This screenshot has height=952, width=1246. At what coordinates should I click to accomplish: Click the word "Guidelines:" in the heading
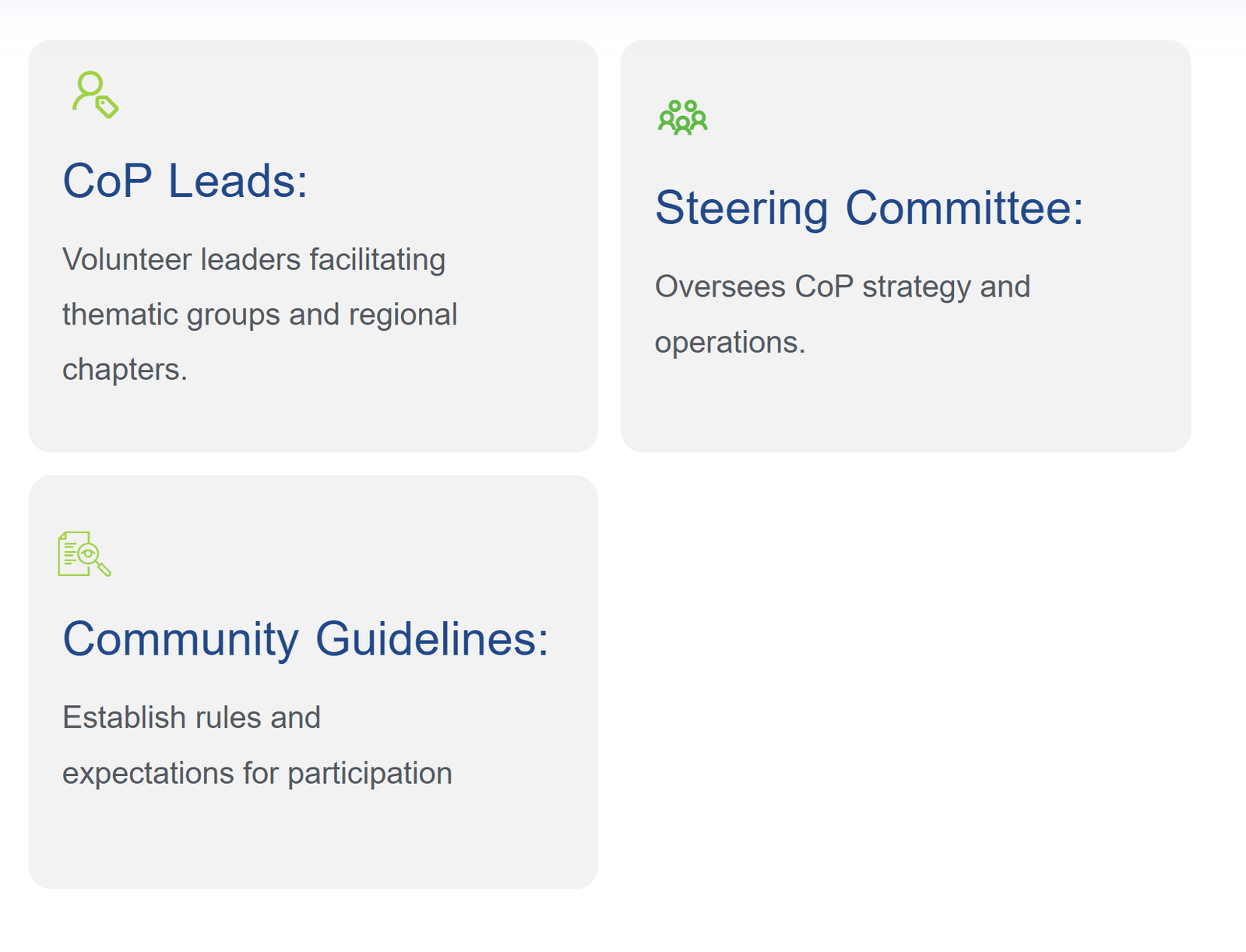[432, 639]
